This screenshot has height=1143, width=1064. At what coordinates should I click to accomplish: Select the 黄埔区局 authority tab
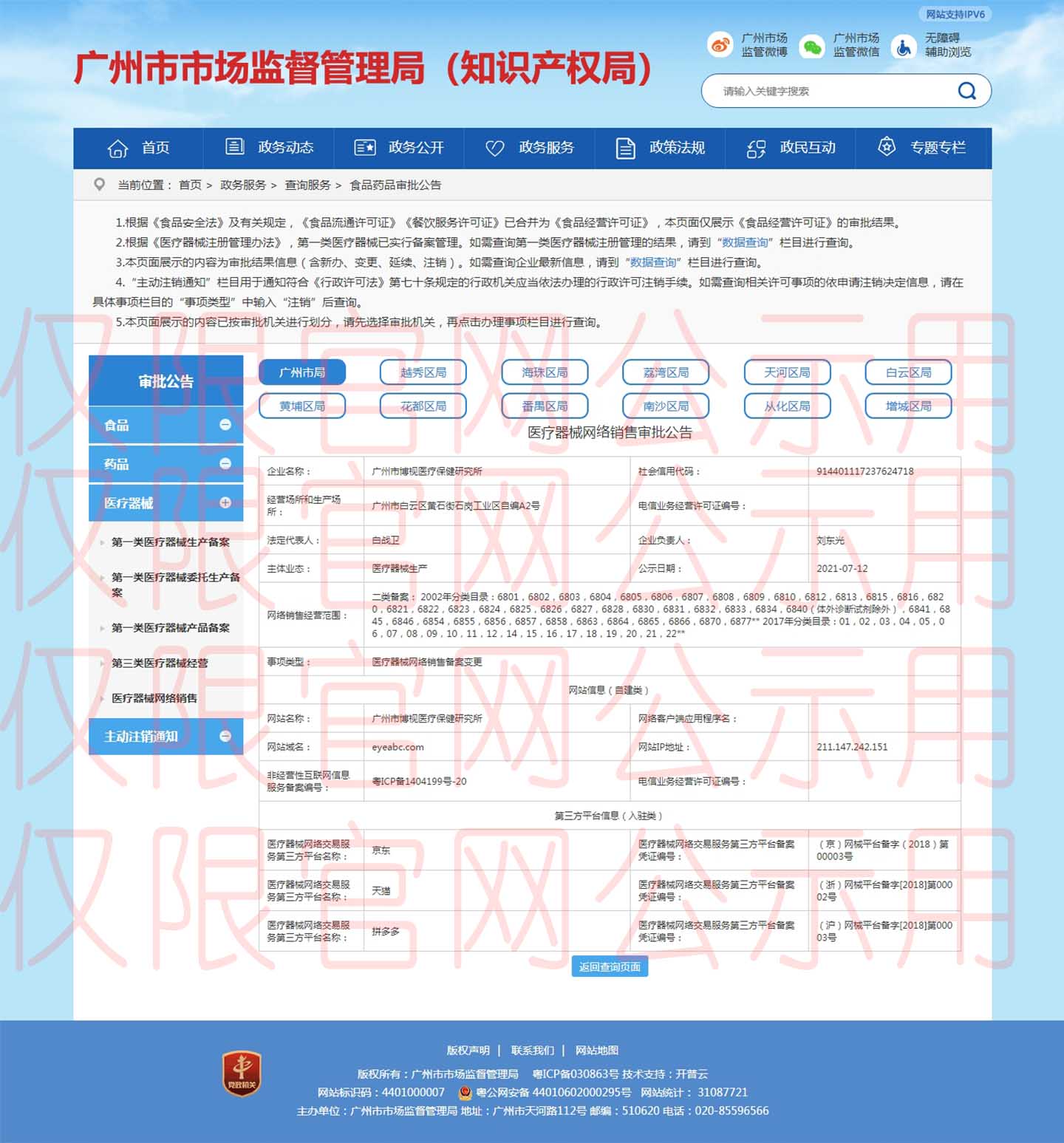pos(302,406)
